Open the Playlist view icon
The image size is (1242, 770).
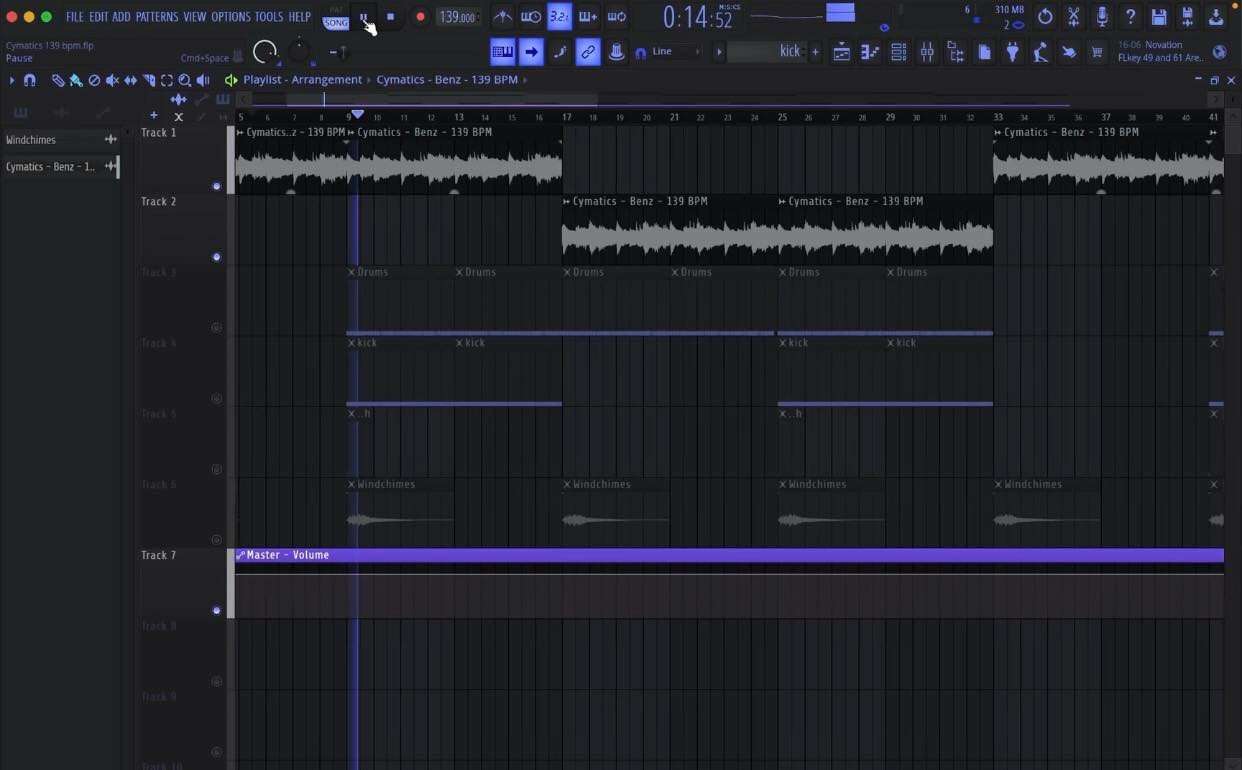tap(842, 52)
